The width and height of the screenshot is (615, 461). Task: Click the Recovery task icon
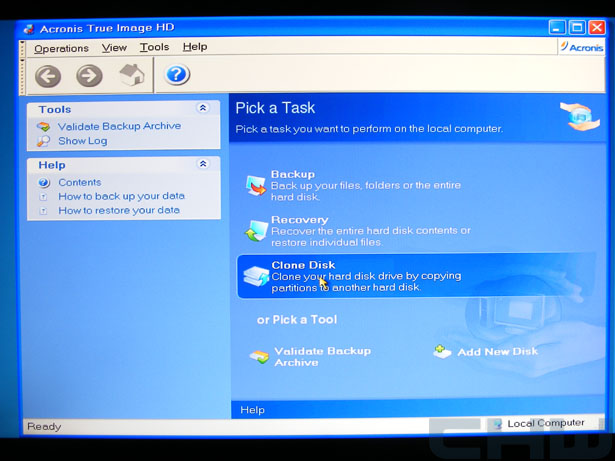pos(256,231)
